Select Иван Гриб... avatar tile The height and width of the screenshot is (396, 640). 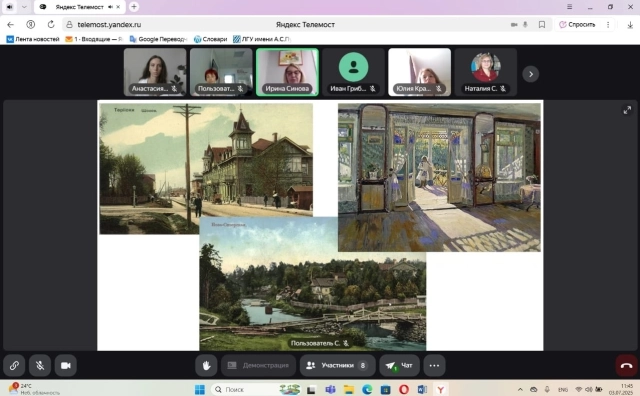[x=353, y=72]
